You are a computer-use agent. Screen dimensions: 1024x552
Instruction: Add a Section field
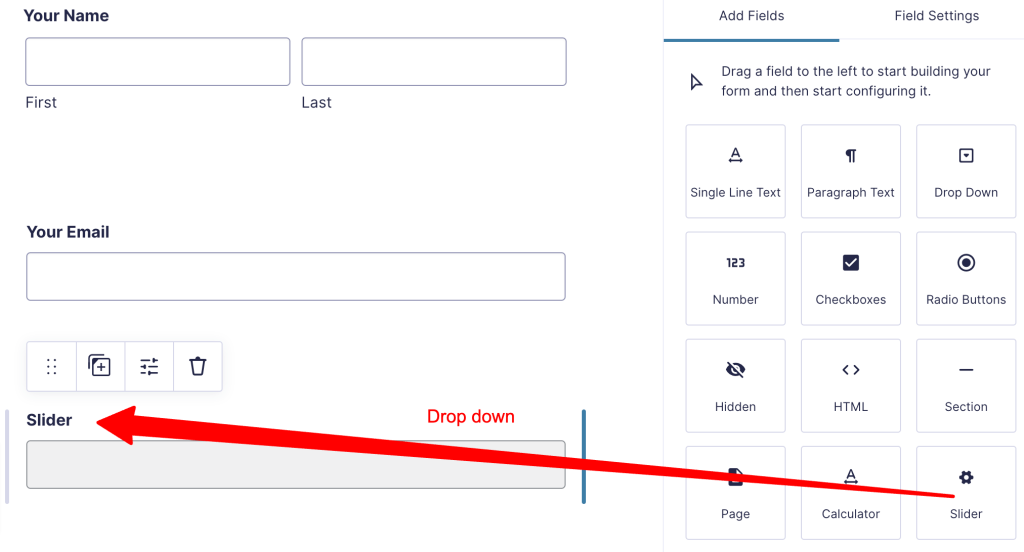(x=966, y=385)
